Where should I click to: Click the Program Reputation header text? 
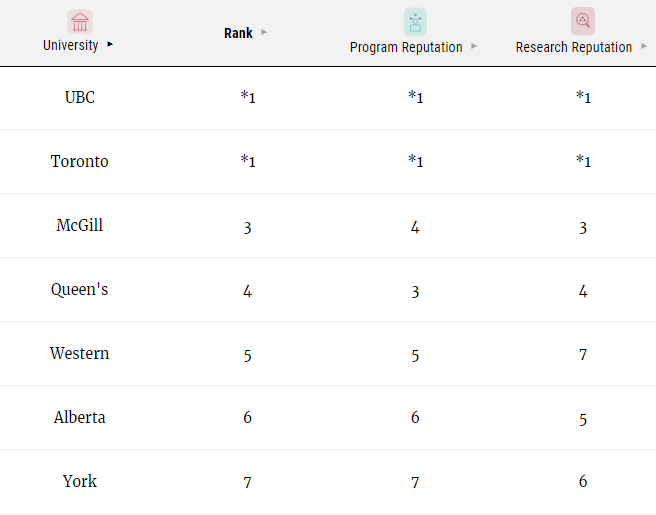[406, 47]
